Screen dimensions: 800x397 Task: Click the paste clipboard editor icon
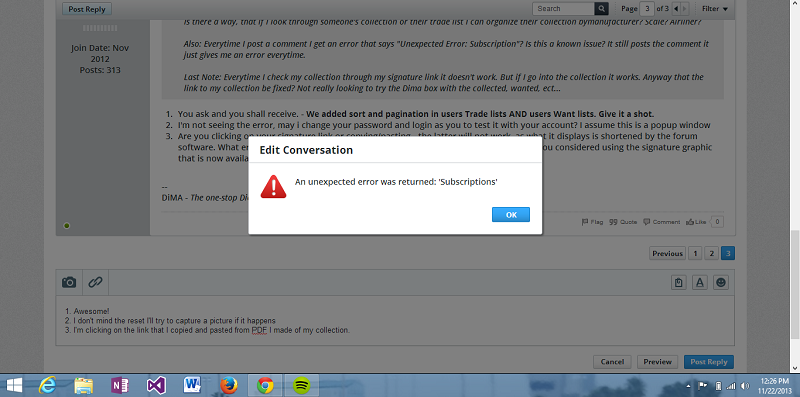pos(678,282)
